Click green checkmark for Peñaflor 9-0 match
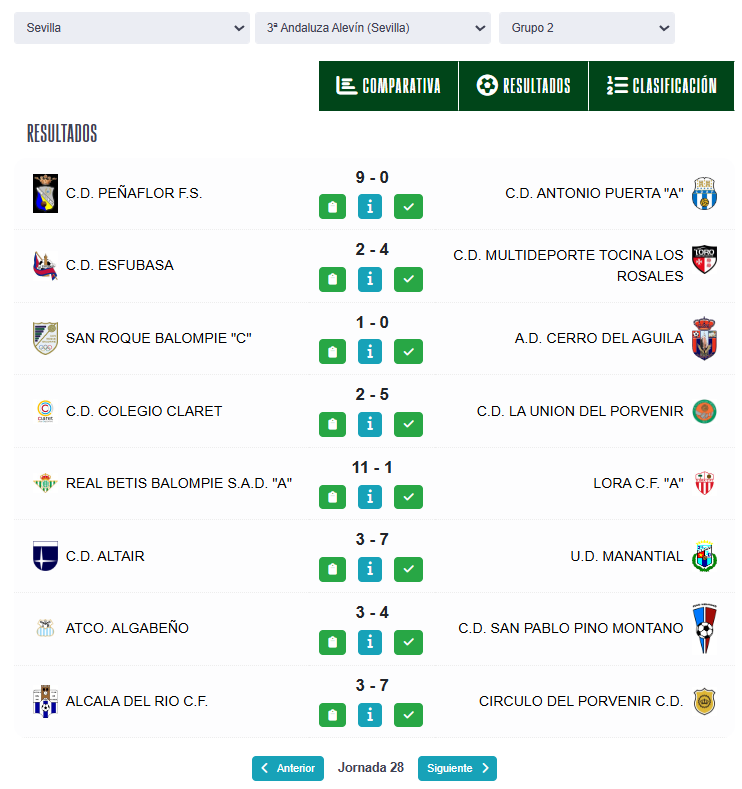This screenshot has height=789, width=742. (408, 207)
